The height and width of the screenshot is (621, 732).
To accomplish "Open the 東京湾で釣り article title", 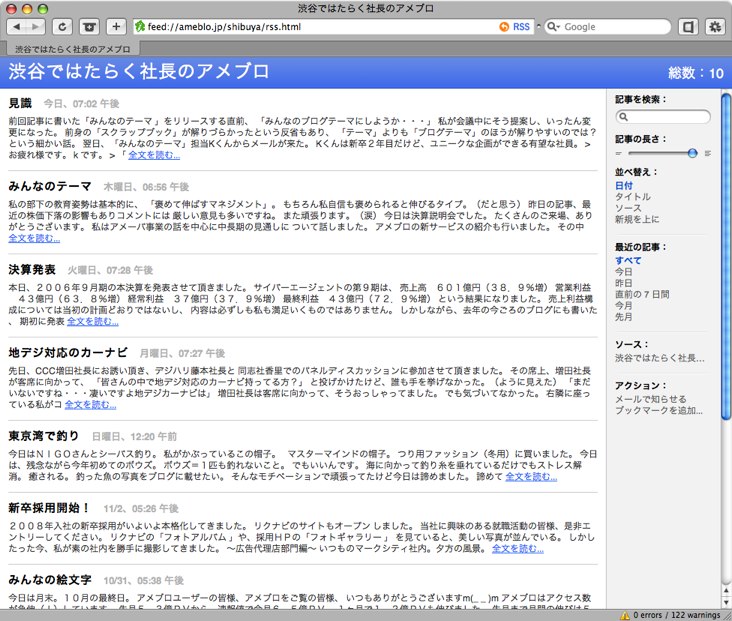I will (x=43, y=436).
